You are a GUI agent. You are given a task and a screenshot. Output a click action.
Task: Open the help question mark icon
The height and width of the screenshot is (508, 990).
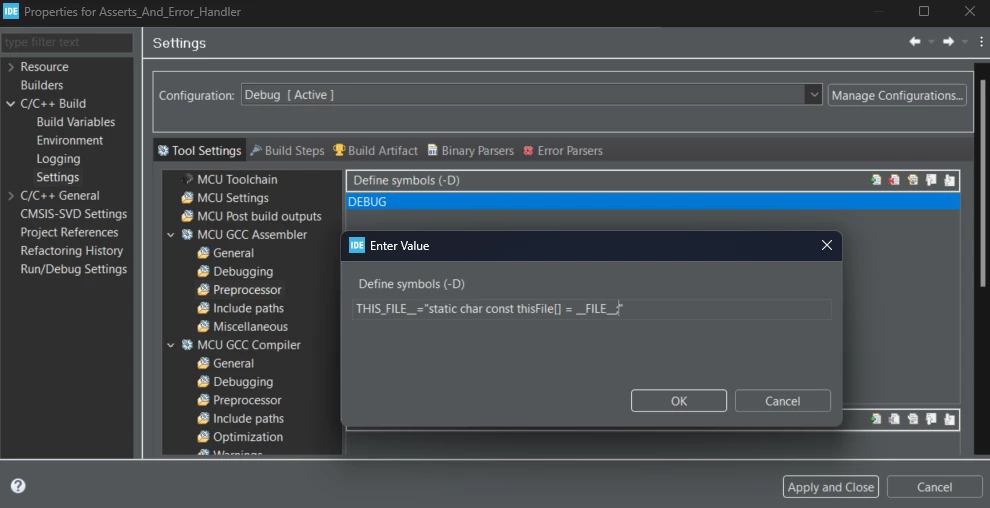coord(18,486)
